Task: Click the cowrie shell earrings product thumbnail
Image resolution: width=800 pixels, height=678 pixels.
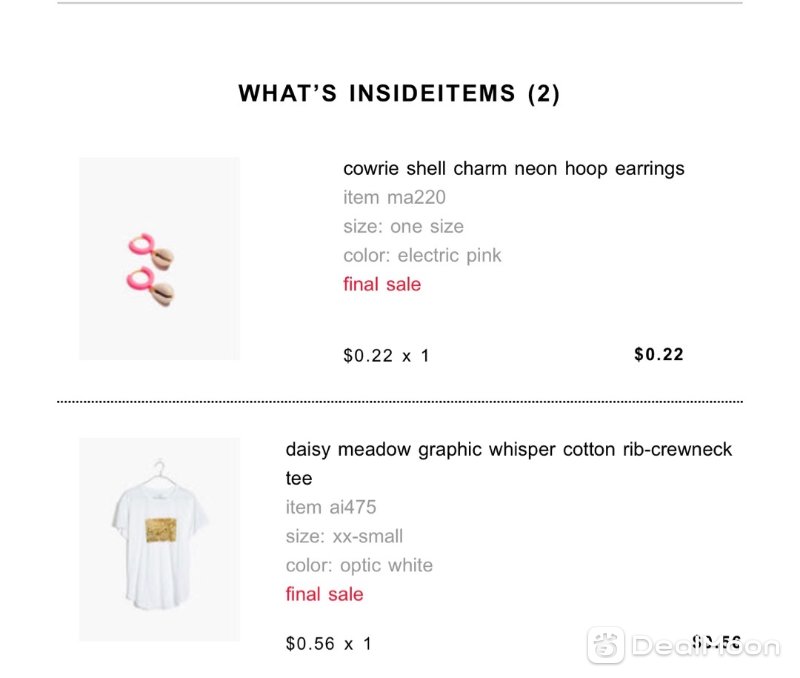Action: click(x=159, y=259)
